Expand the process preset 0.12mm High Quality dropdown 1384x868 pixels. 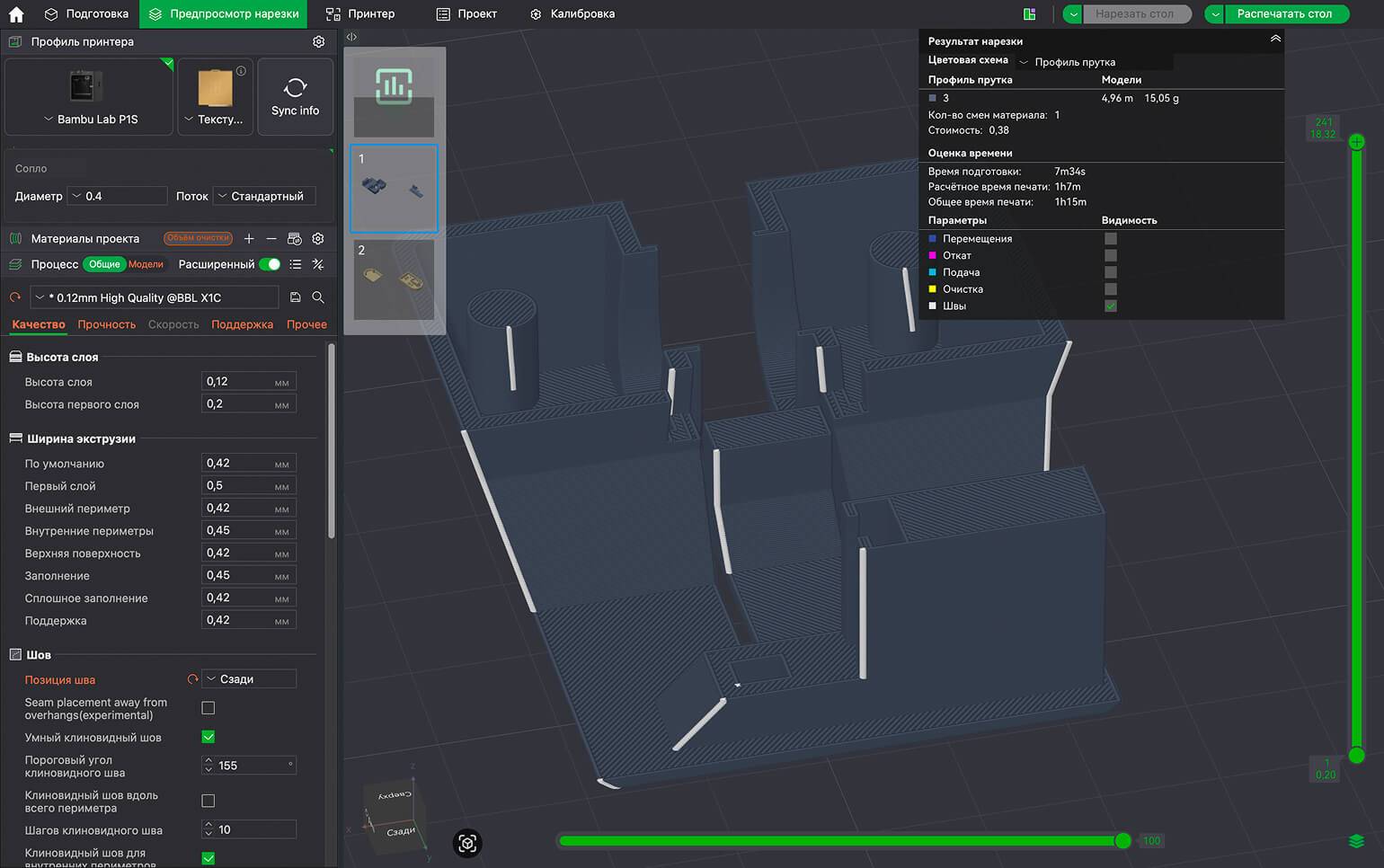tap(154, 297)
